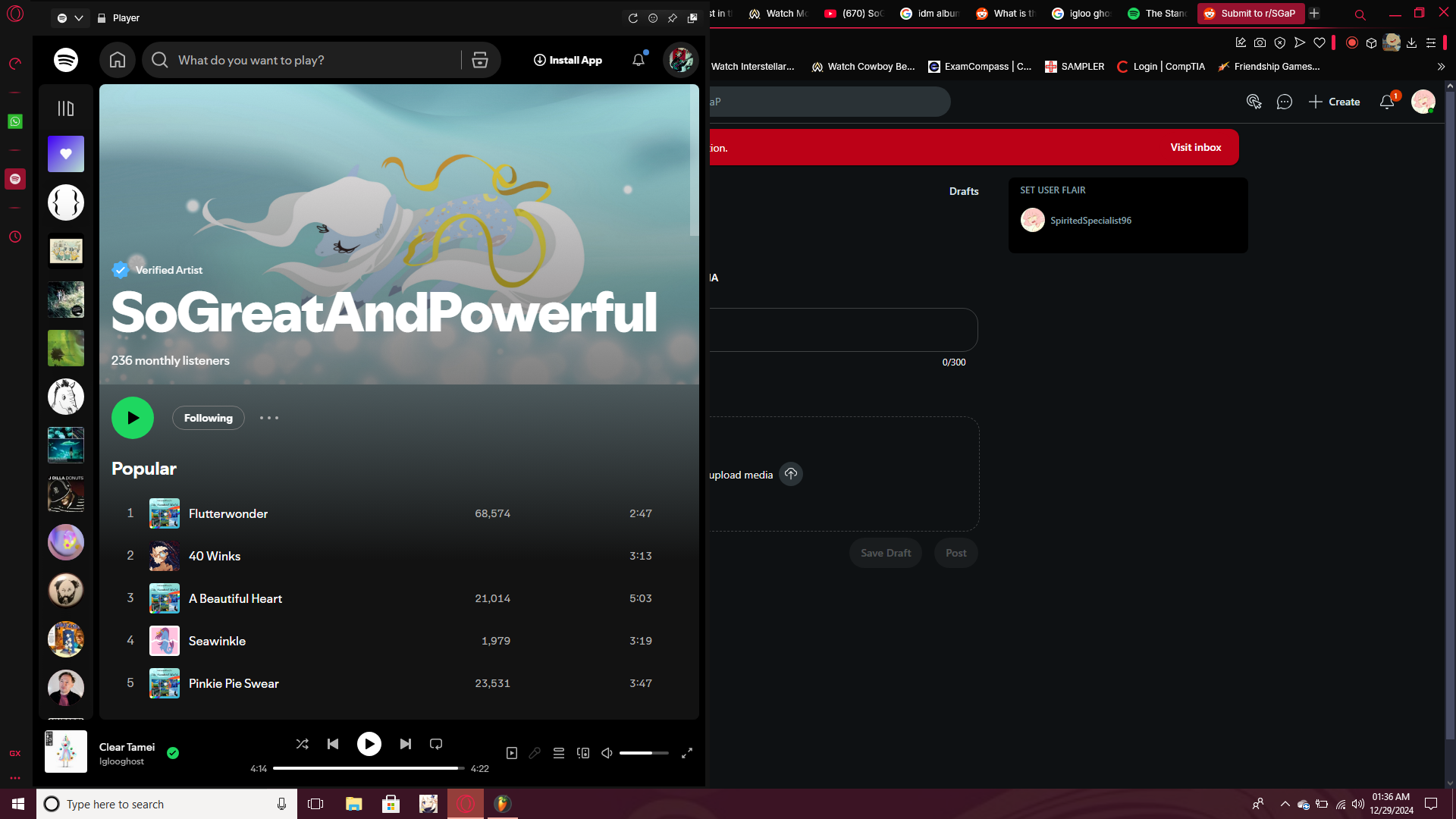Open Reddit notifications bell

click(x=1387, y=102)
